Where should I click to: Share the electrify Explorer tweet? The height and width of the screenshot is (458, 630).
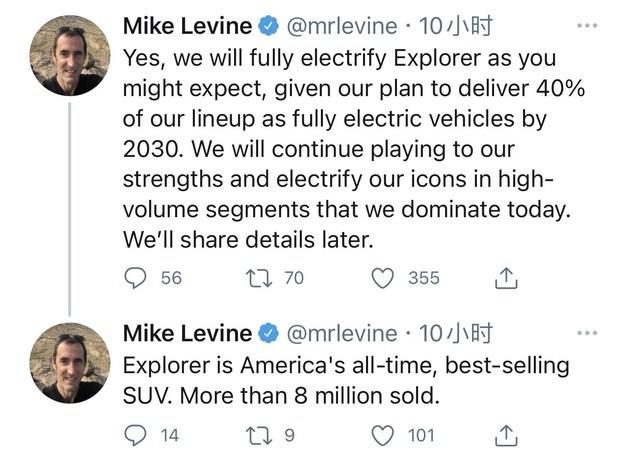507,278
